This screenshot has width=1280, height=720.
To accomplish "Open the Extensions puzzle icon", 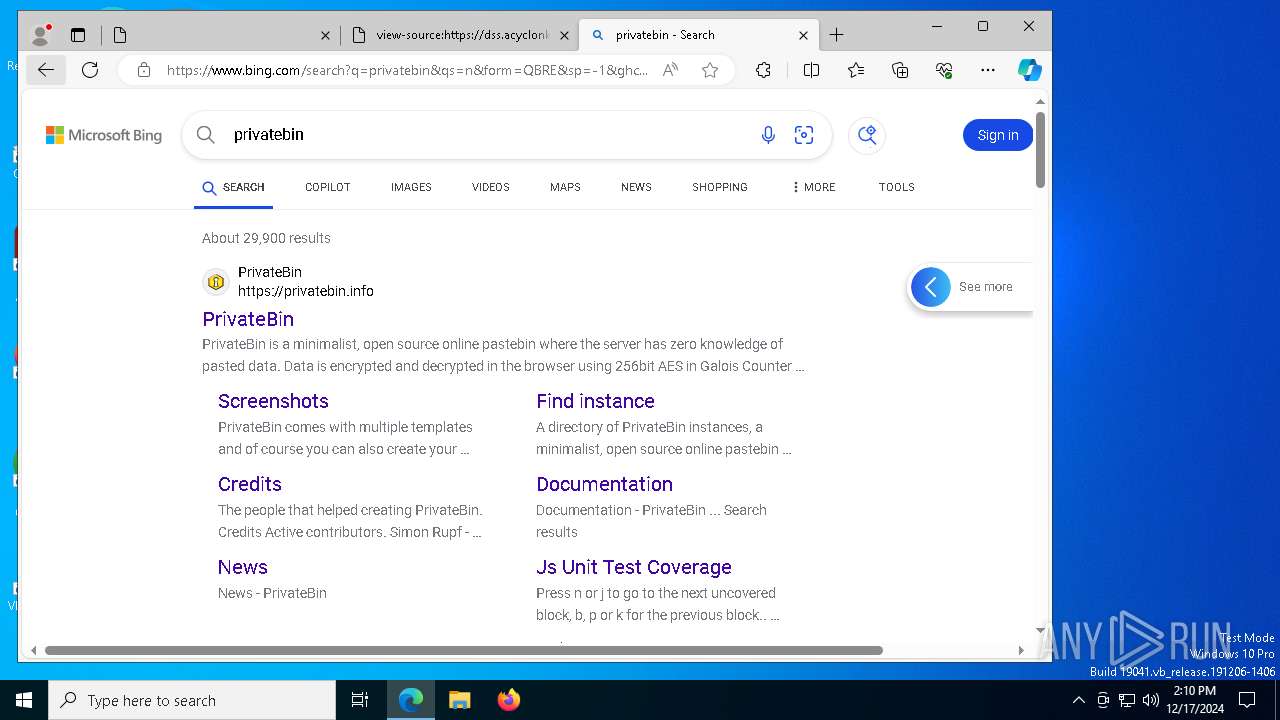I will (763, 70).
